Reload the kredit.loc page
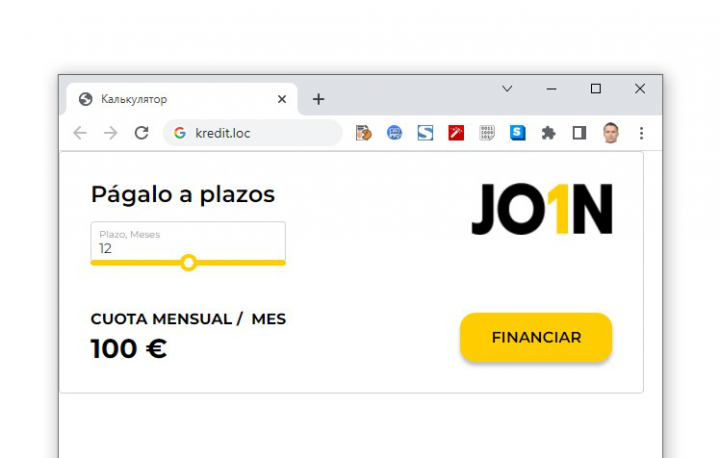Viewport: 720px width, 458px height. coord(141,133)
